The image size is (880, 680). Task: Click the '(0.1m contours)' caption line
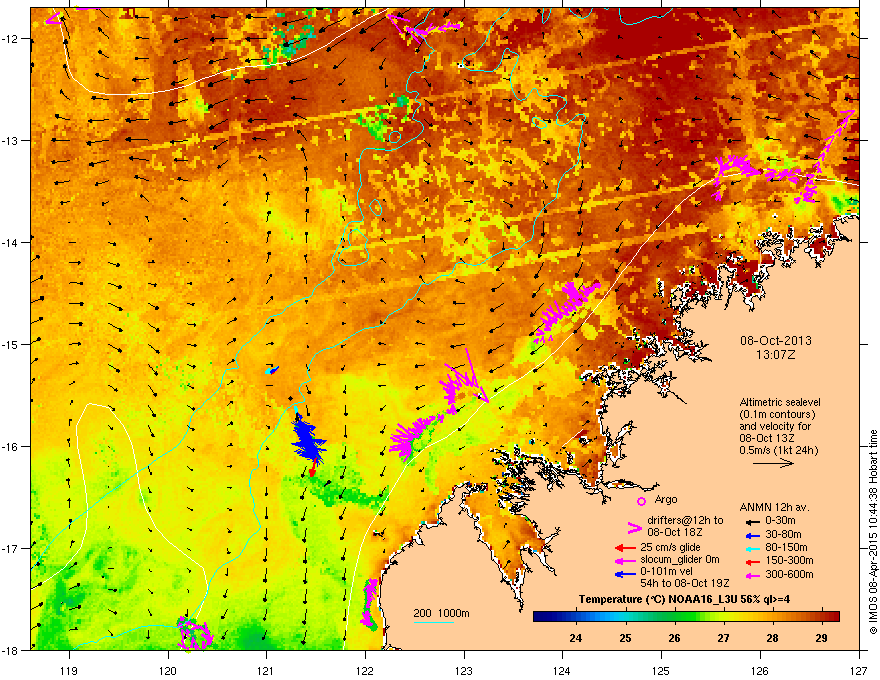tap(777, 415)
